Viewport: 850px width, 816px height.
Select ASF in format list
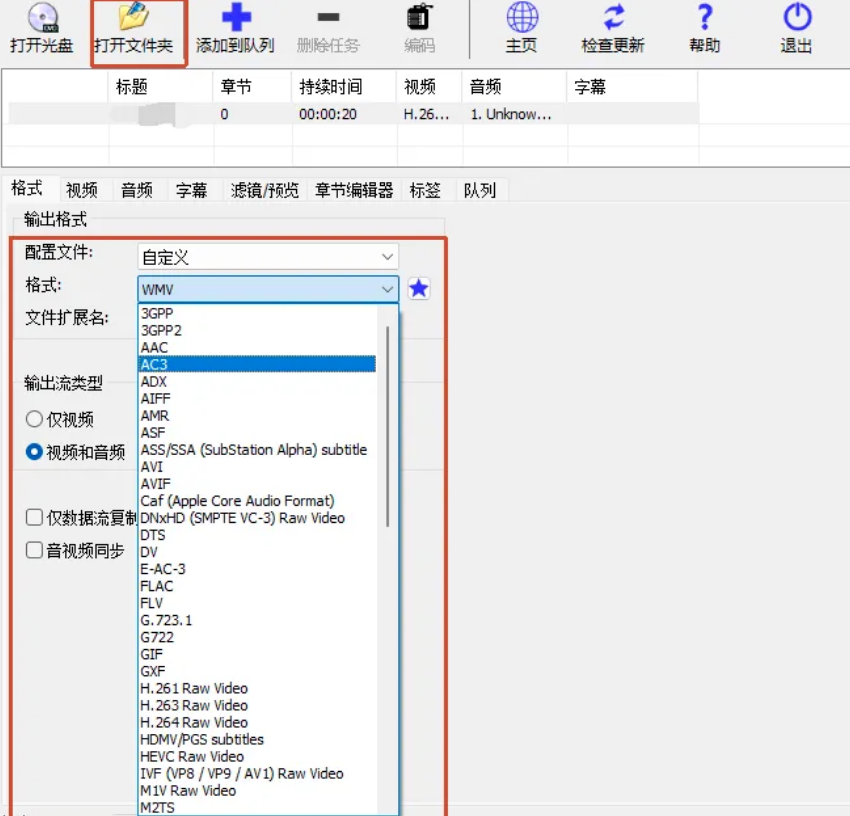pyautogui.click(x=257, y=433)
